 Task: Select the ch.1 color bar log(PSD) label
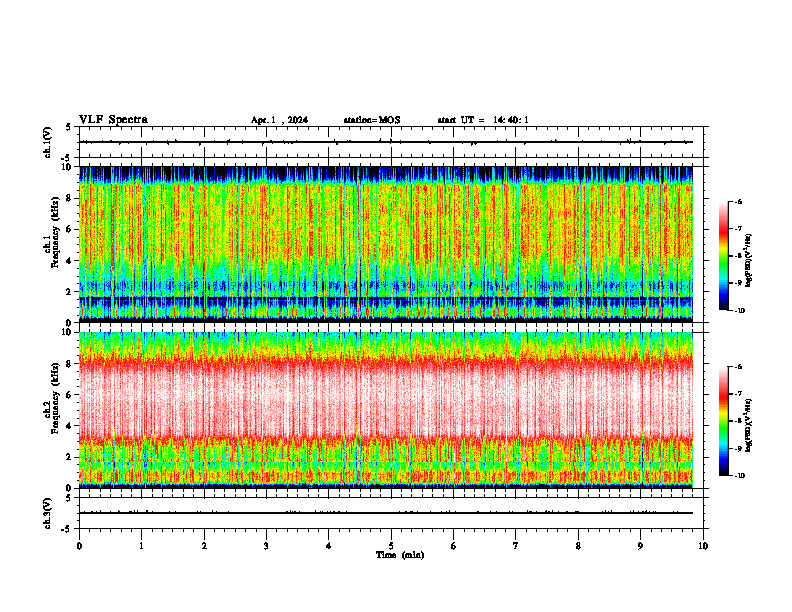click(749, 260)
